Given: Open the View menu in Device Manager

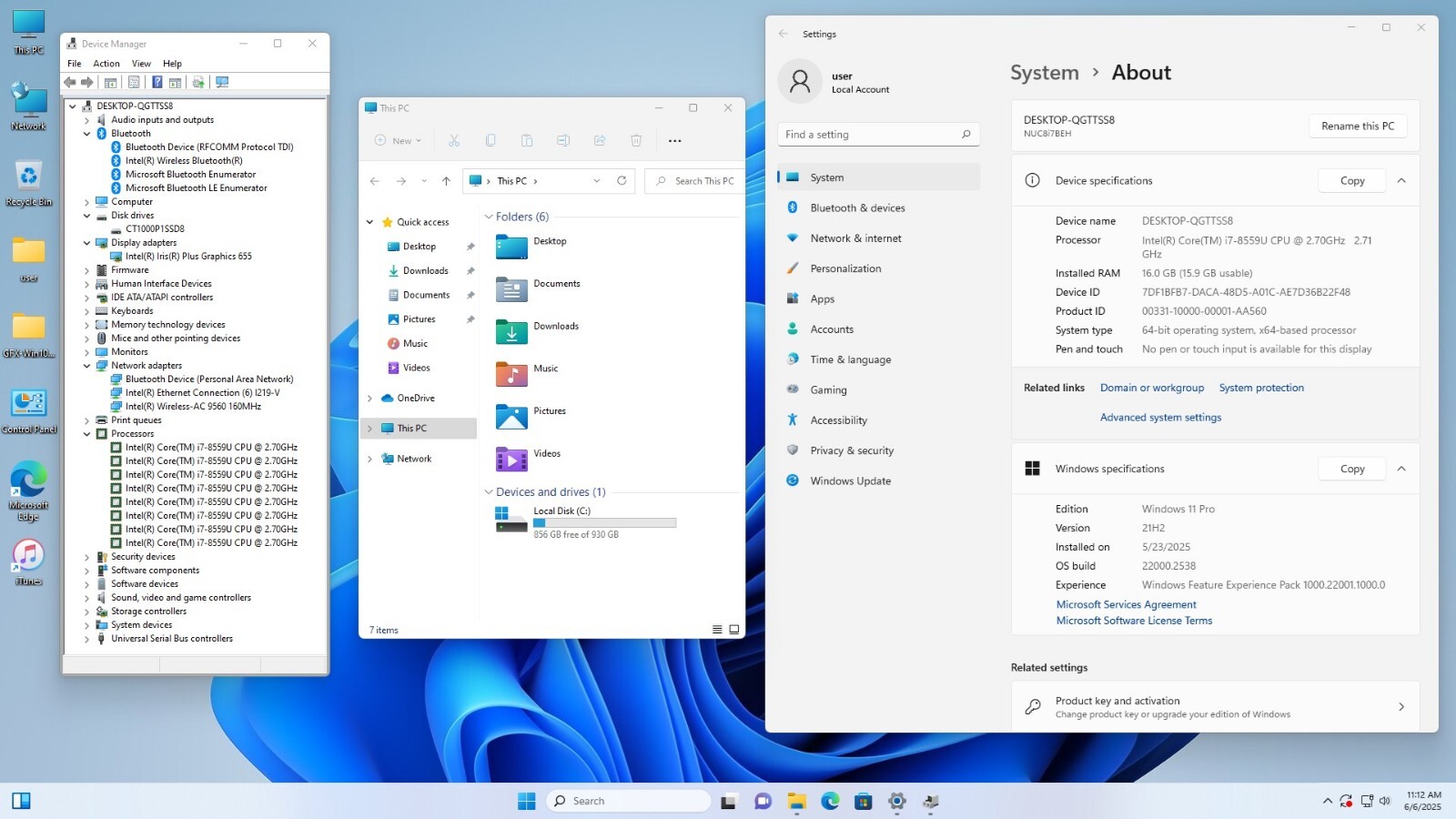Looking at the screenshot, I should point(141,64).
